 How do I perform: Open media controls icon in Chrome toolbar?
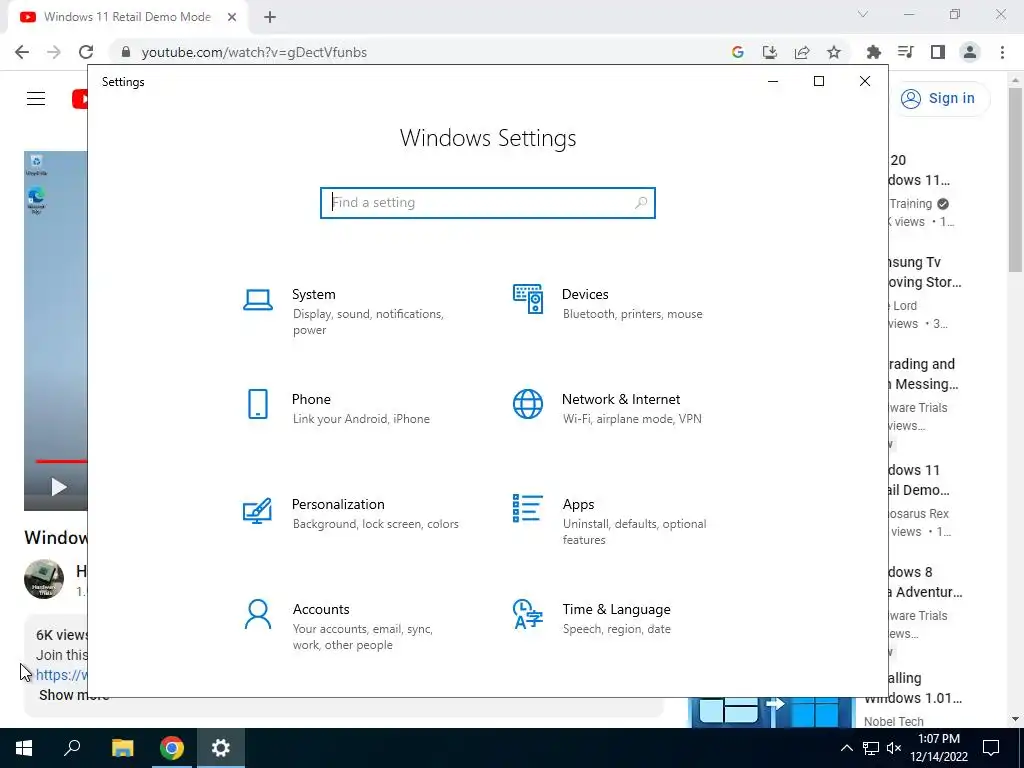pos(906,52)
